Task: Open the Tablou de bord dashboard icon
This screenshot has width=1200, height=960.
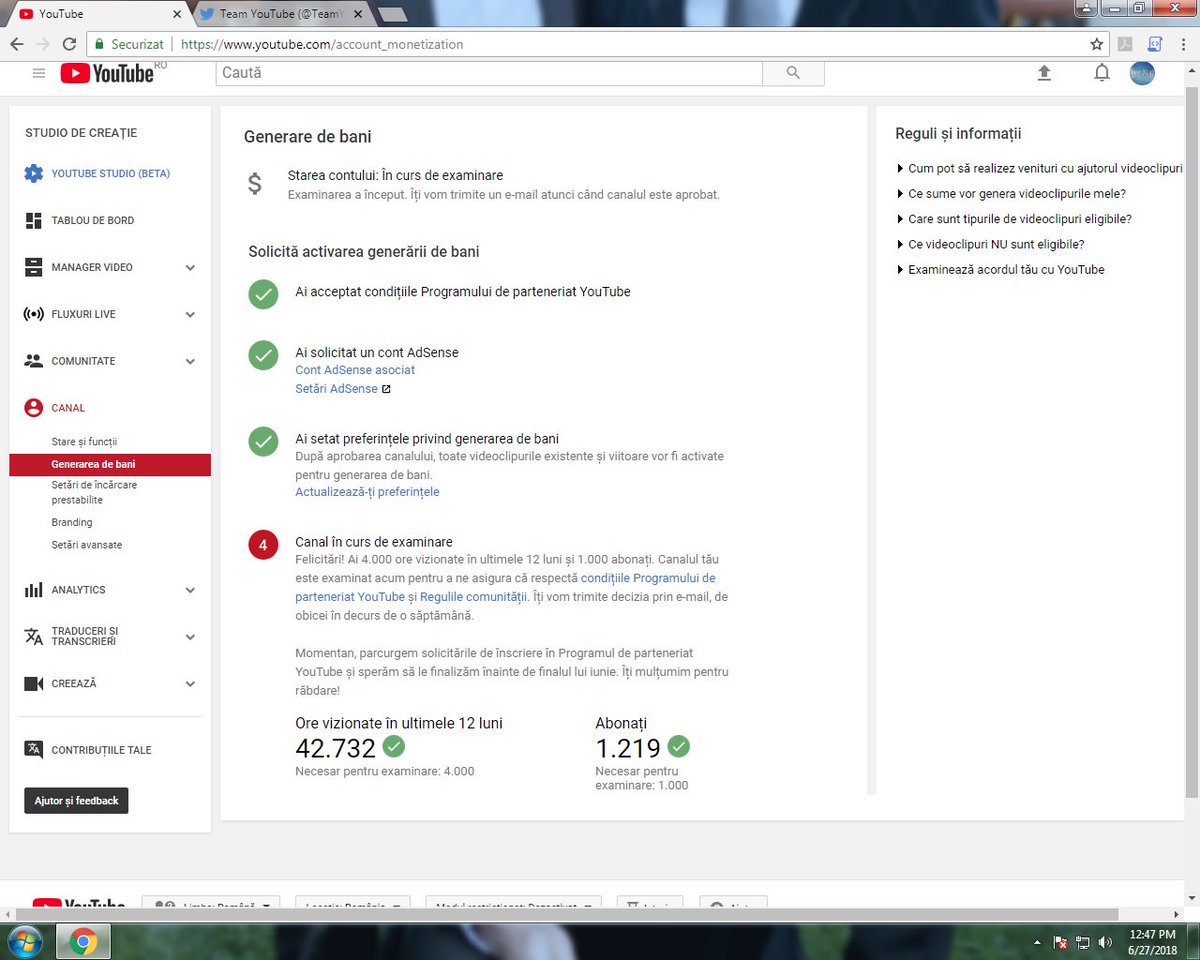Action: tap(33, 220)
